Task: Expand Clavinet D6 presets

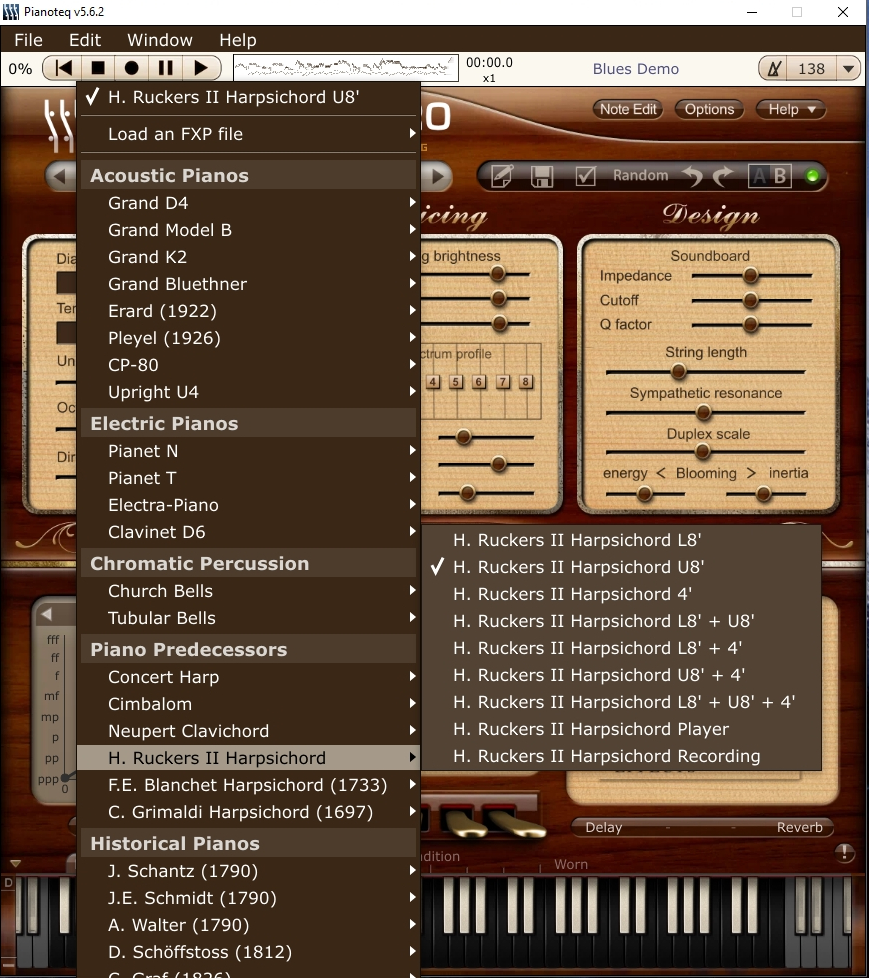Action: pyautogui.click(x=248, y=532)
